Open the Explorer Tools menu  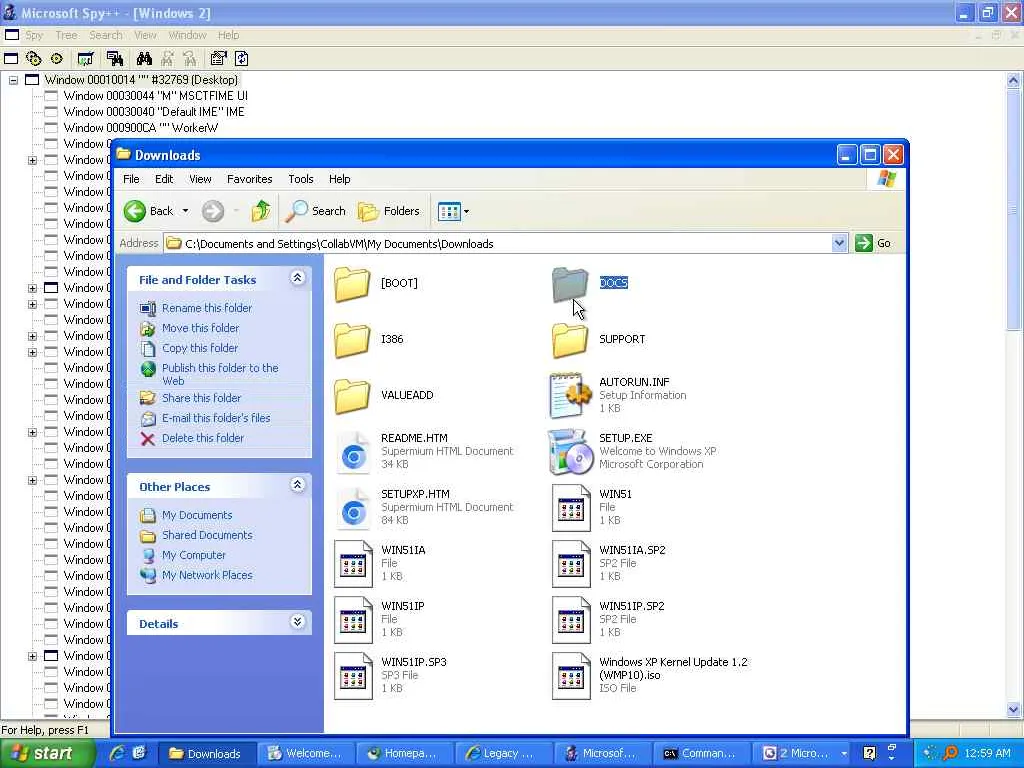point(301,179)
